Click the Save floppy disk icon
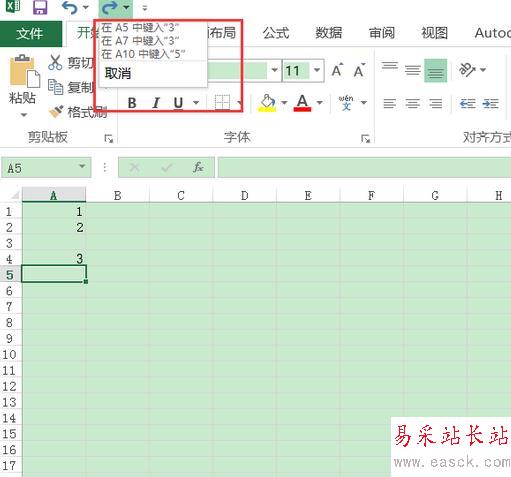This screenshot has width=511, height=477. pos(40,7)
